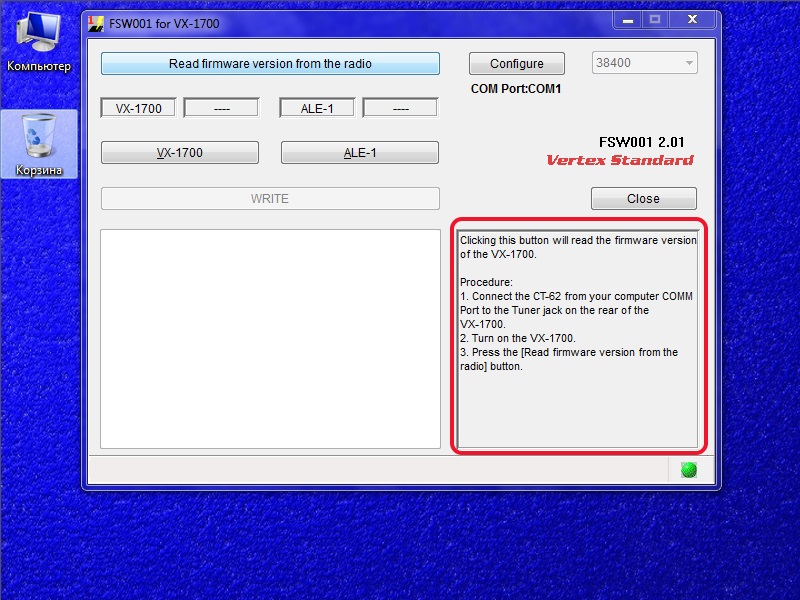This screenshot has width=800, height=600.
Task: Select the Корзина recycle bin icon
Action: (x=39, y=144)
